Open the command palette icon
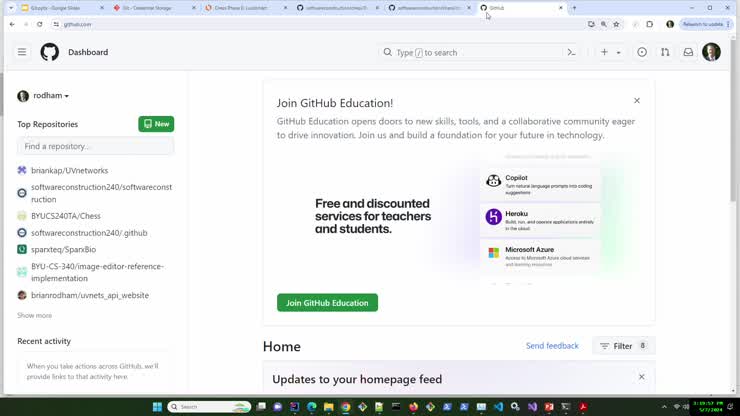 (x=571, y=52)
